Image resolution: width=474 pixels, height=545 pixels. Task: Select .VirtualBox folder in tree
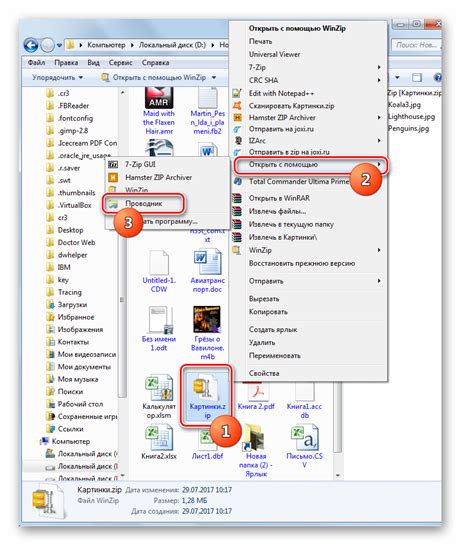click(74, 205)
